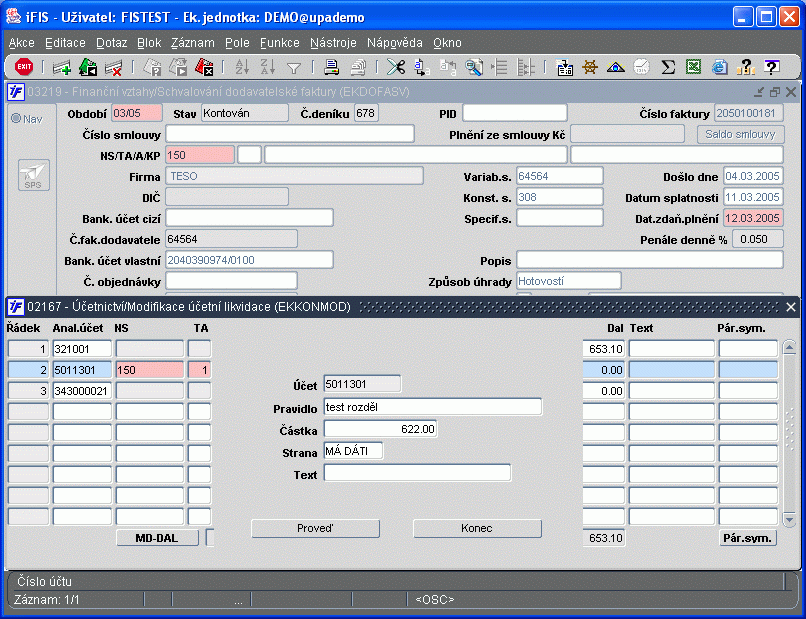
Task: Open the Nástroje menu
Action: point(333,43)
